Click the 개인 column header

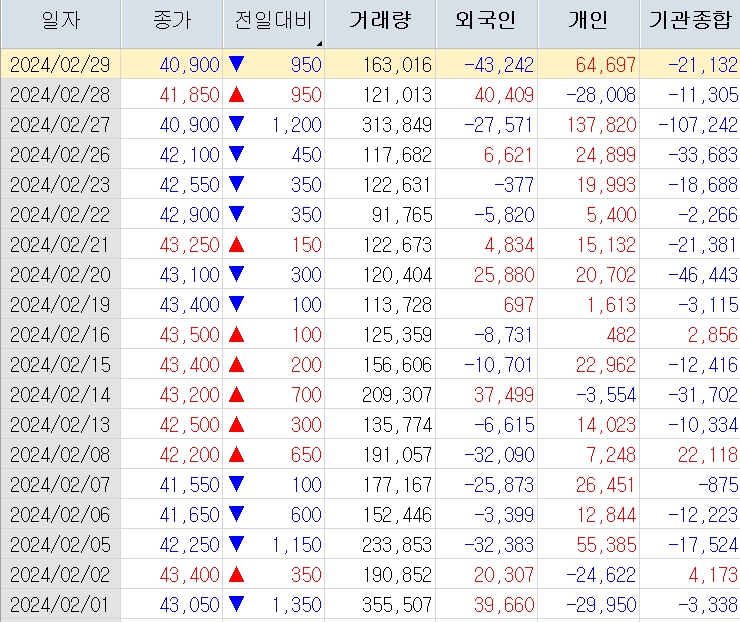pyautogui.click(x=589, y=22)
